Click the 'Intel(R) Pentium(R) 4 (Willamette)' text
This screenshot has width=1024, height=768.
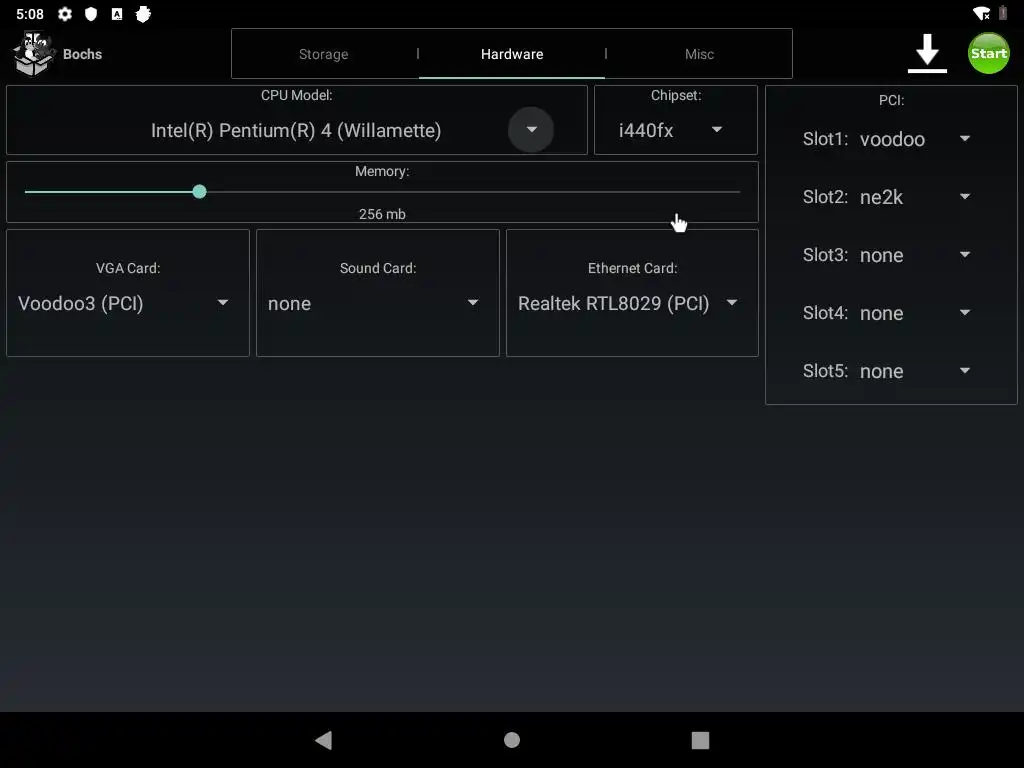point(296,131)
